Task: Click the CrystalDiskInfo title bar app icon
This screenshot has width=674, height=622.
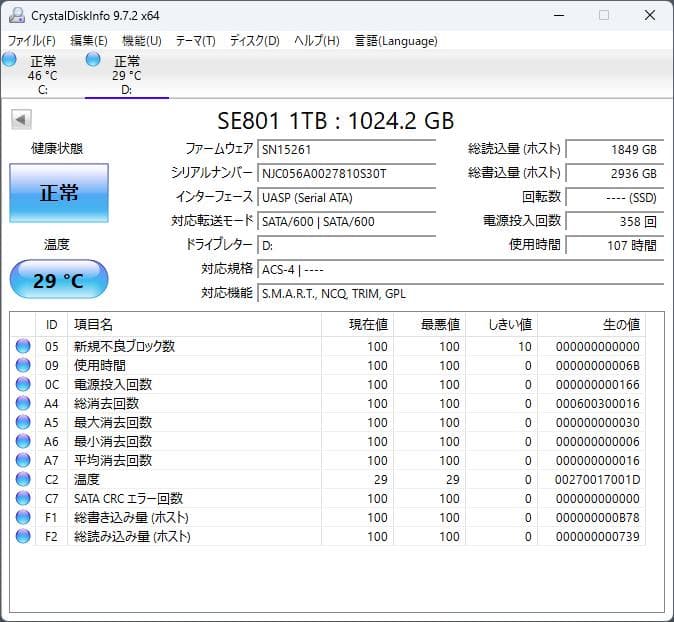Action: point(17,15)
